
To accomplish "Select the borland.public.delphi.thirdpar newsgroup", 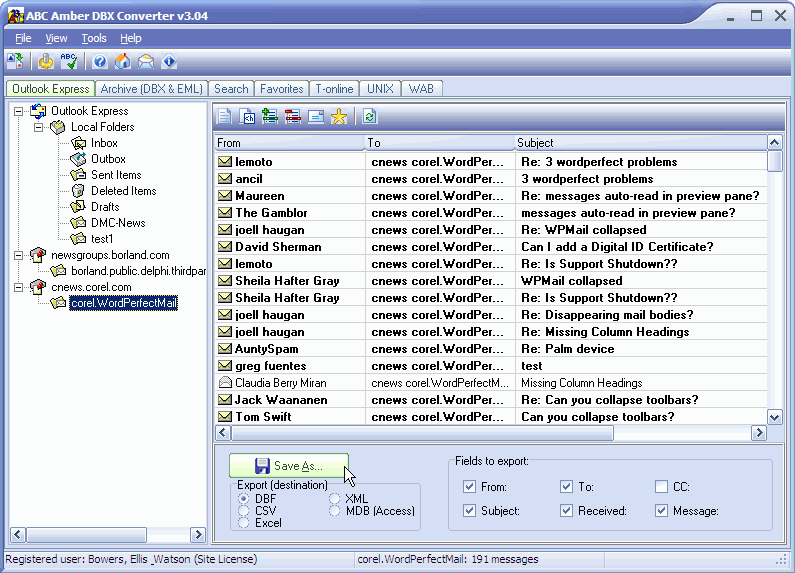I will coord(138,271).
